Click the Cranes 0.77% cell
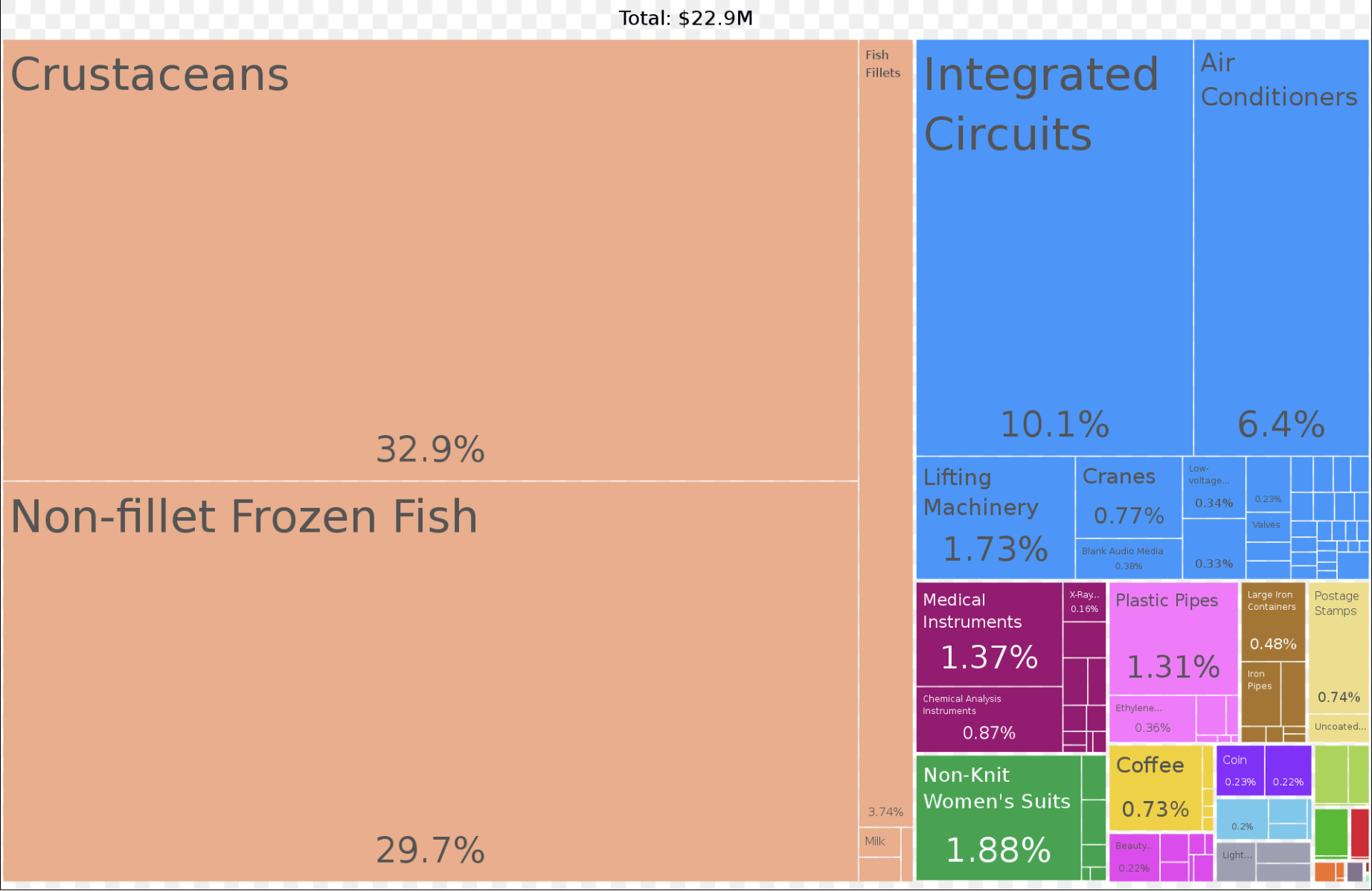 (1128, 497)
